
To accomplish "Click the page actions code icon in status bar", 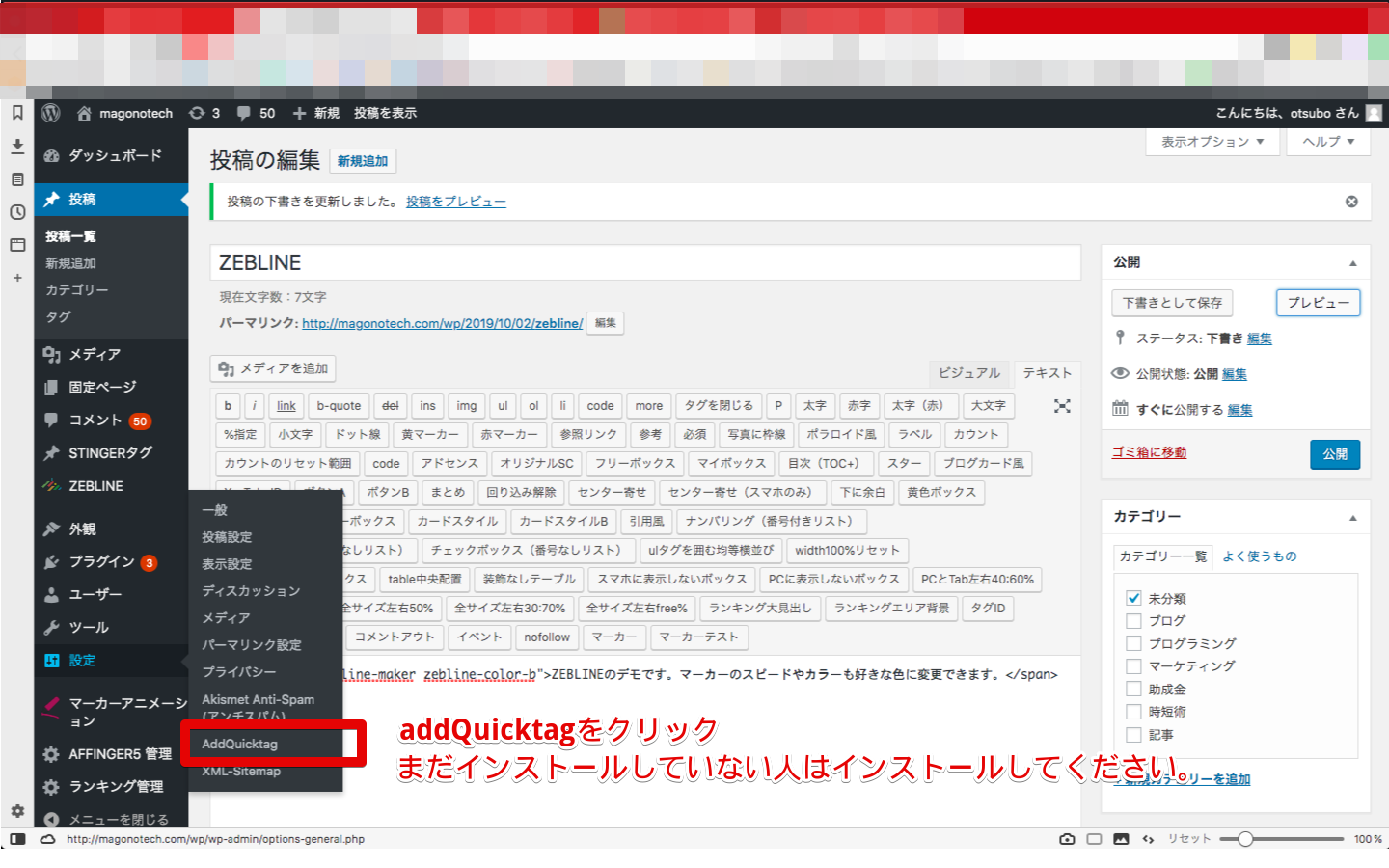I will coord(1148,839).
